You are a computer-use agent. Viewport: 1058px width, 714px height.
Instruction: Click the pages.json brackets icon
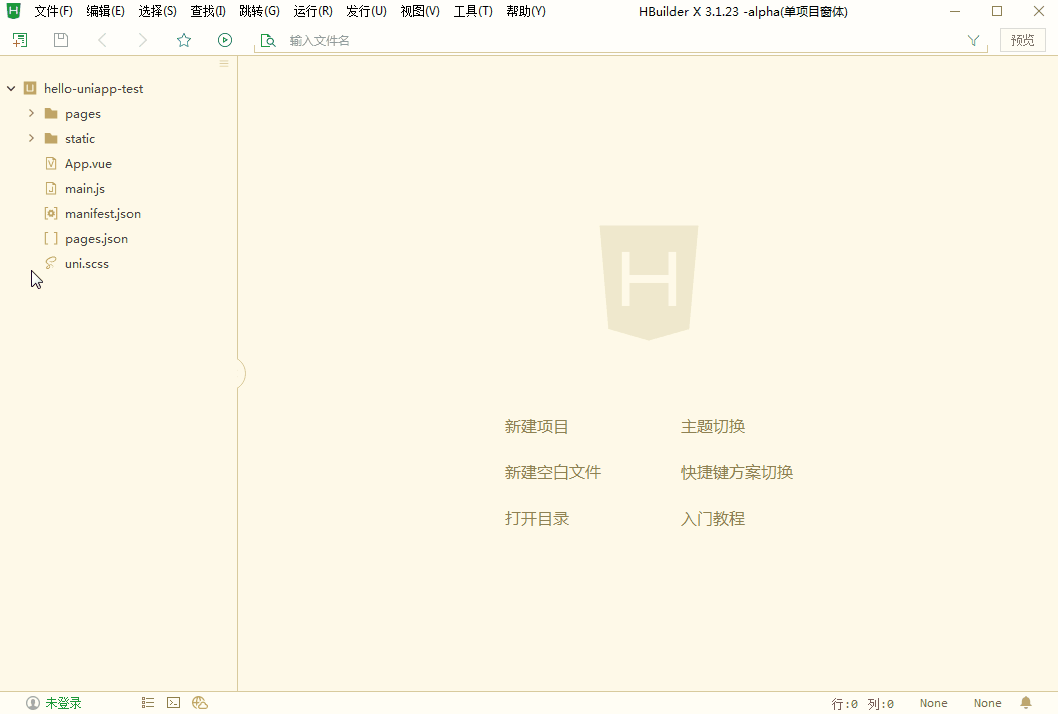click(x=51, y=238)
